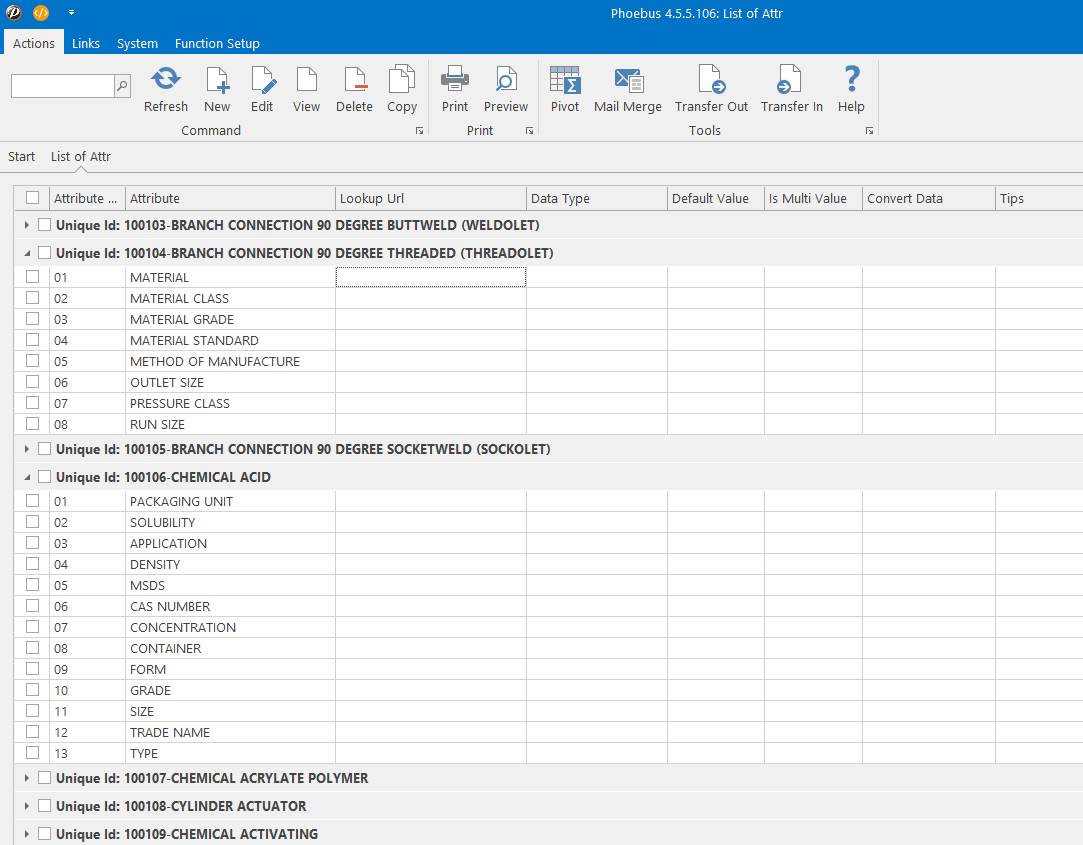Sort by the Default Value column header

[716, 198]
